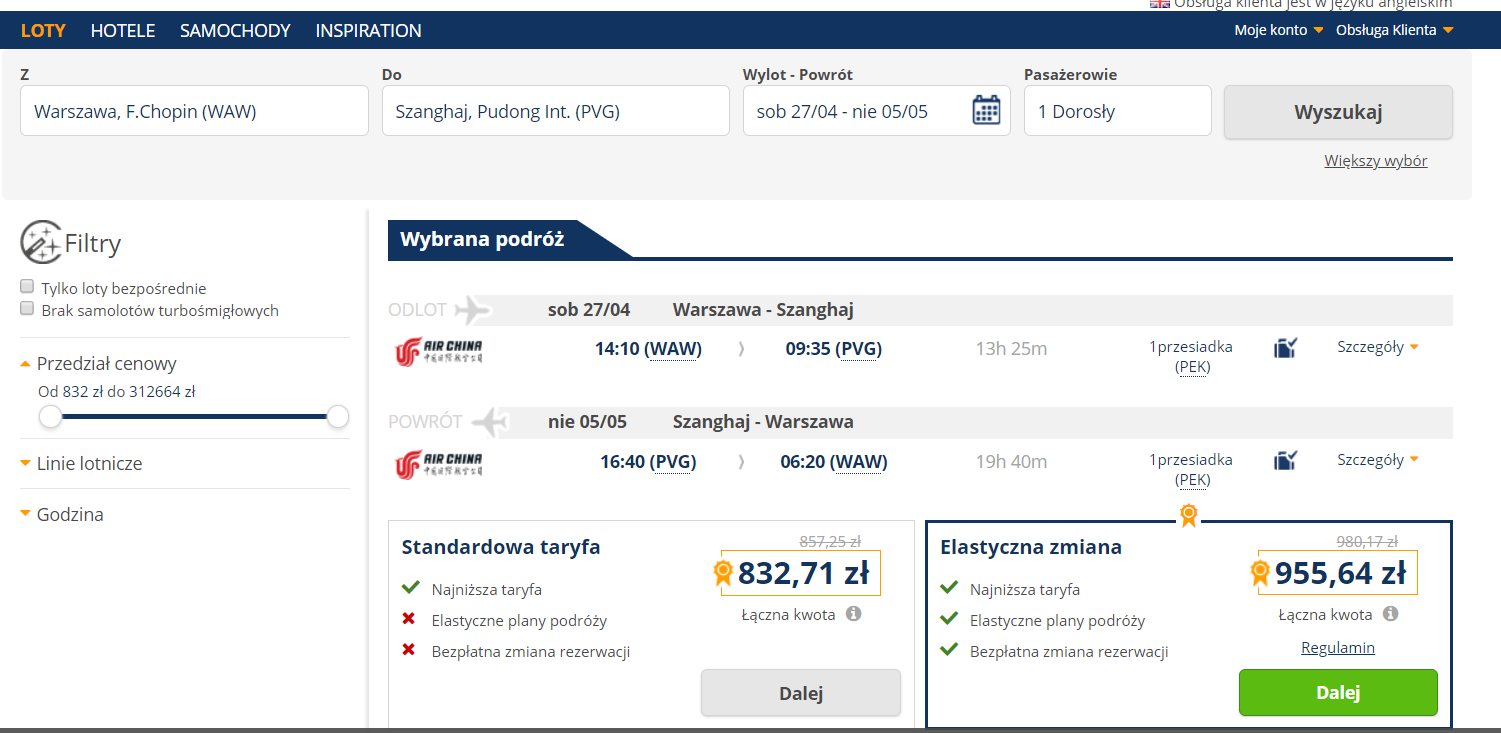This screenshot has height=733, width=1501.
Task: Expand the Godzina filter
Action: coord(62,515)
